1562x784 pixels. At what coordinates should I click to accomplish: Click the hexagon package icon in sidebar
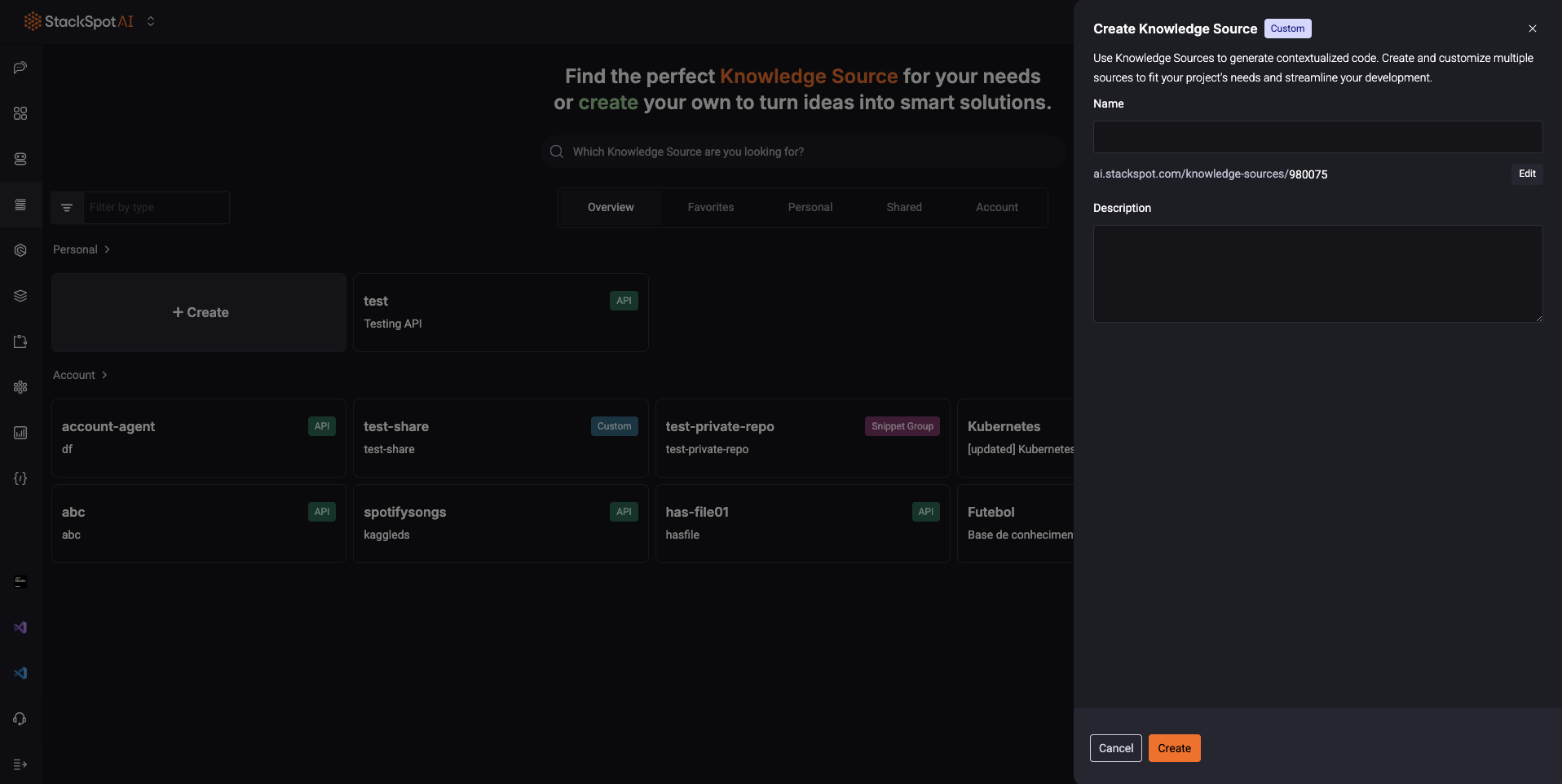[20, 250]
